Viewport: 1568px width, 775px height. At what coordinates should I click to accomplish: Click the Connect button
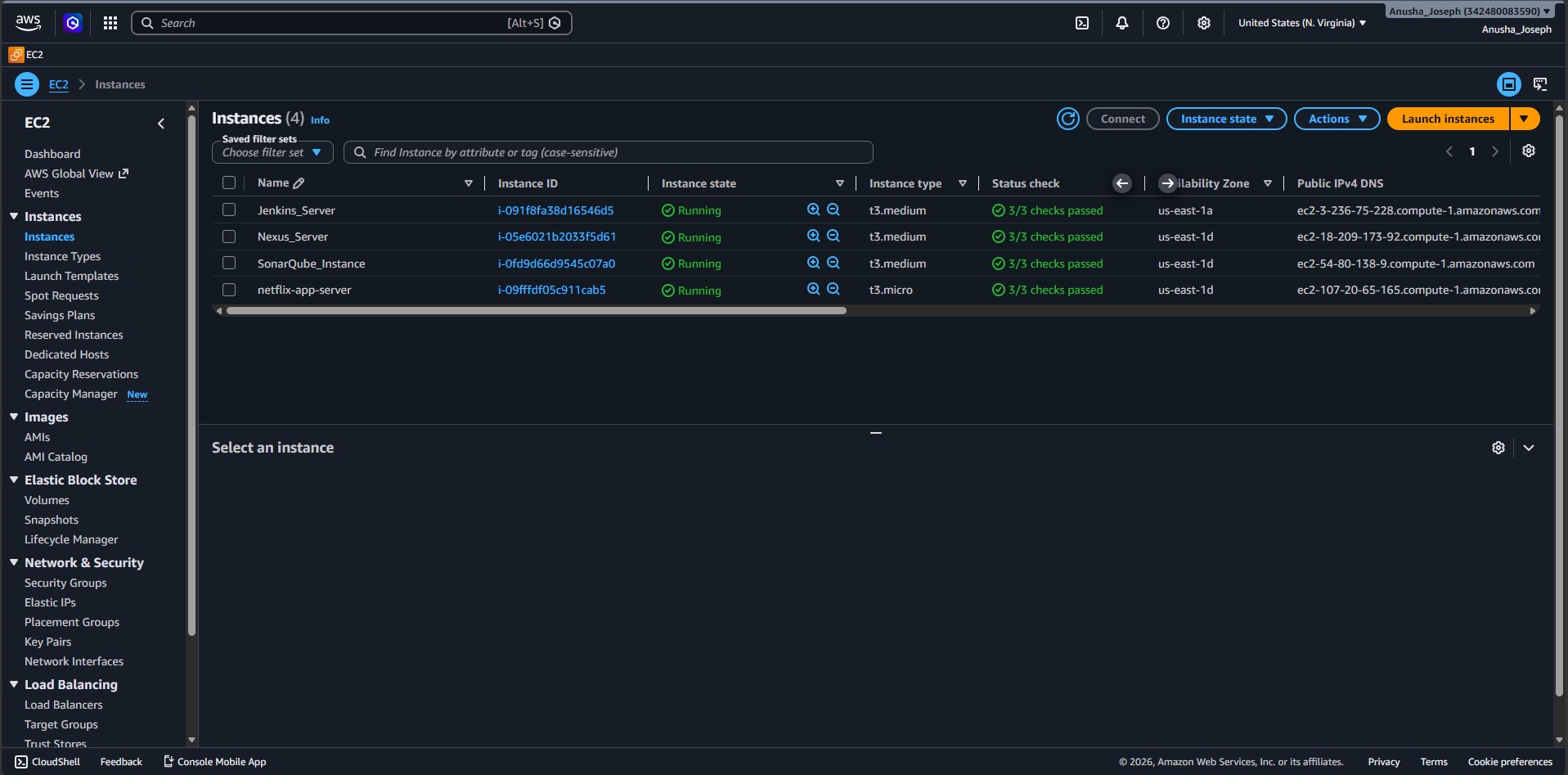(x=1123, y=119)
